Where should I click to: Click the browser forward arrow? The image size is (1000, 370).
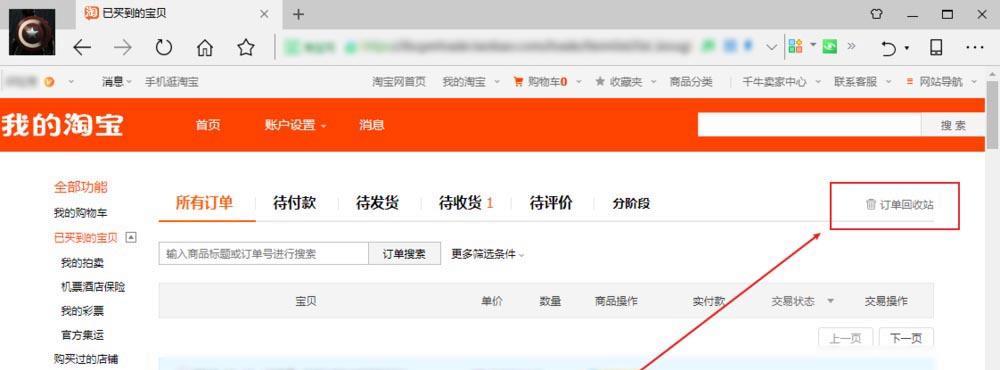pos(122,47)
